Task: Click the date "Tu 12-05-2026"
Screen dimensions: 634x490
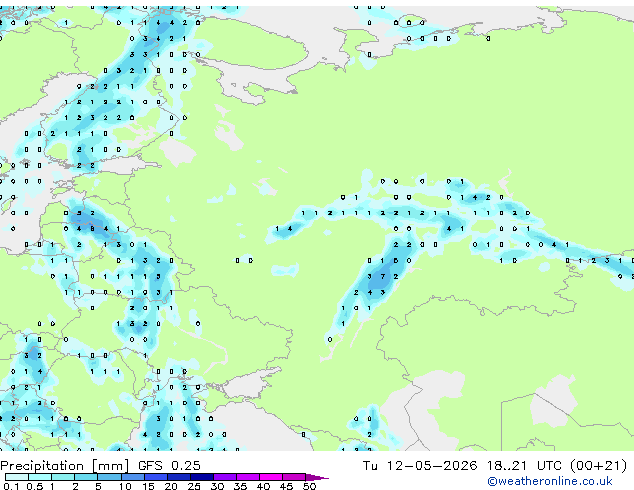Action: (420, 465)
